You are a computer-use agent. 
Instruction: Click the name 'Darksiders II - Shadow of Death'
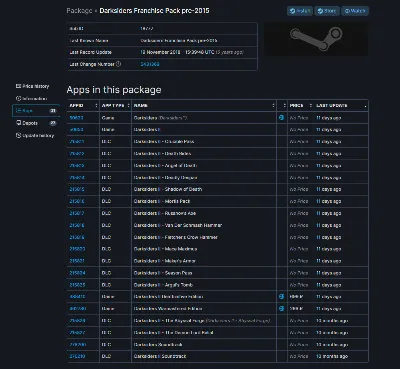coord(168,189)
